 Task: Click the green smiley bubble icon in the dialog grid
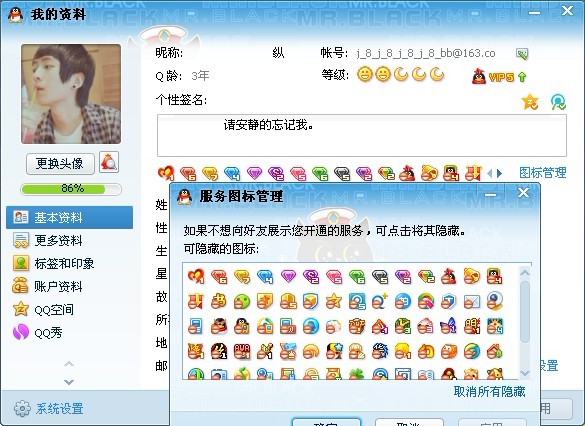tap(242, 301)
